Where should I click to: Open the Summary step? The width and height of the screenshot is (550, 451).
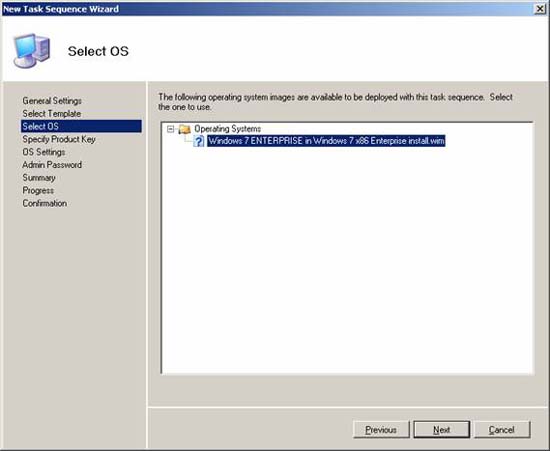click(39, 178)
